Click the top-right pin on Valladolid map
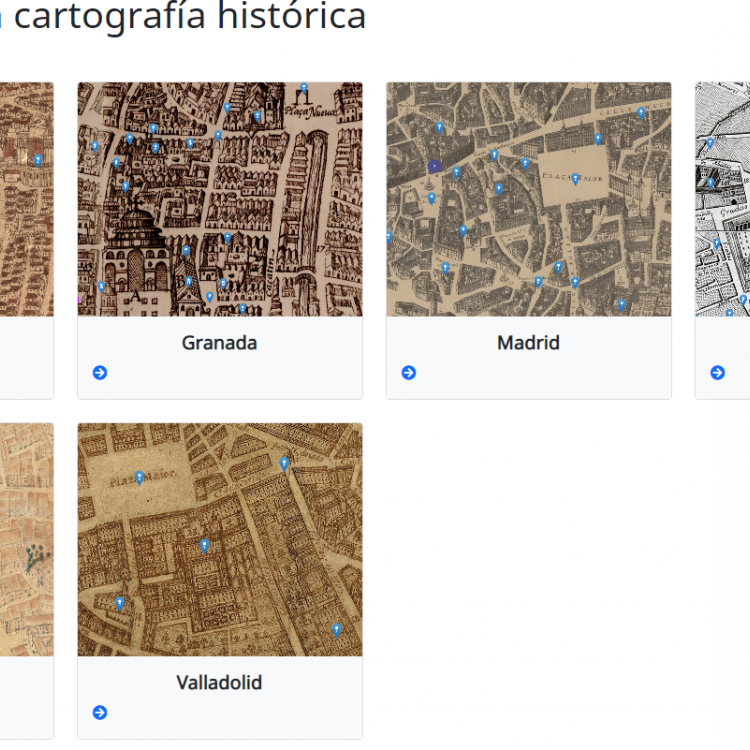 coord(284,464)
